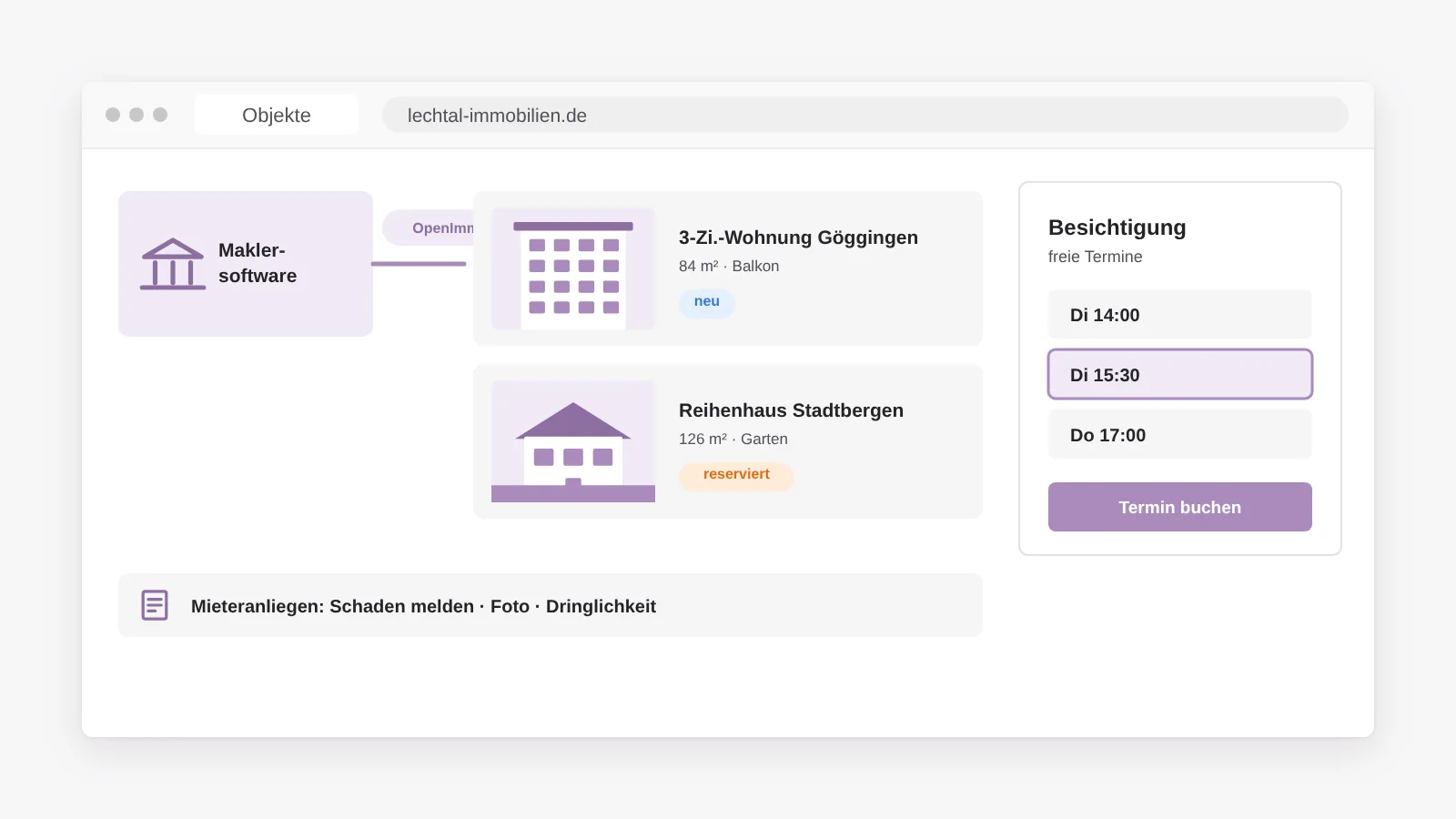Click the Besichtigung heading

coord(1117,227)
